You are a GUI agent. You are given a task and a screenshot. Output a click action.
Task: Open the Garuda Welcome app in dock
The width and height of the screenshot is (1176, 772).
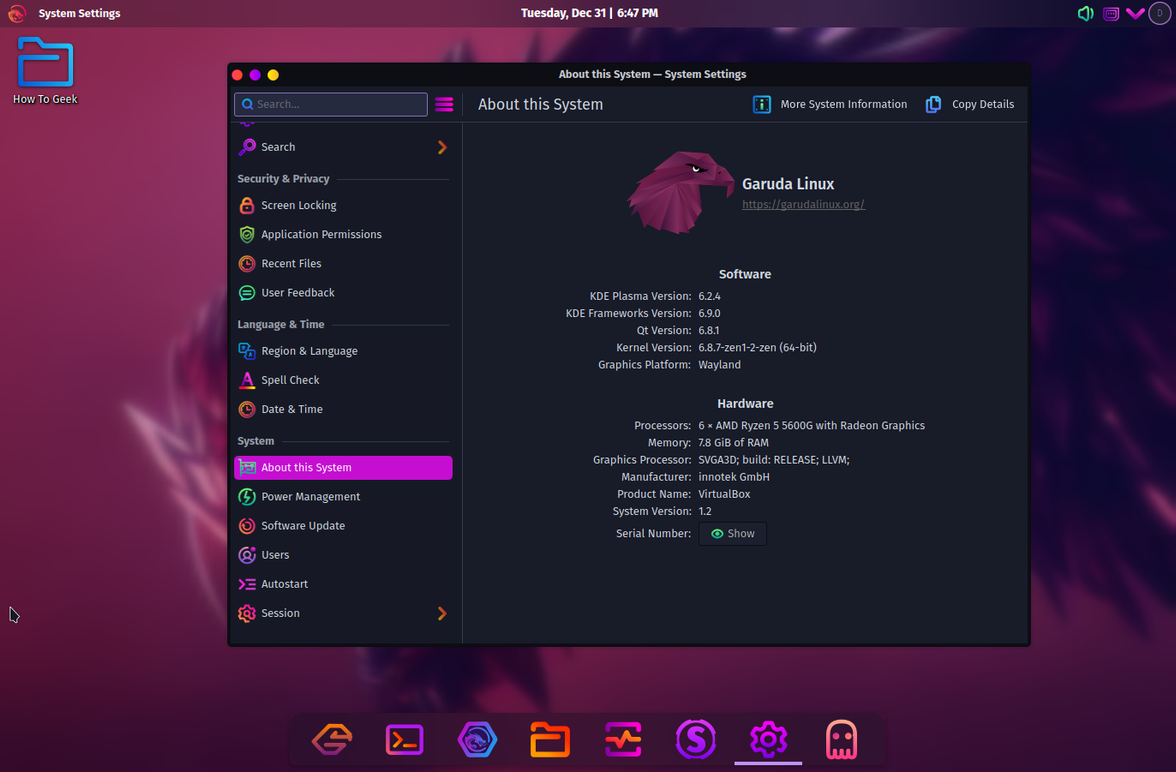click(332, 739)
